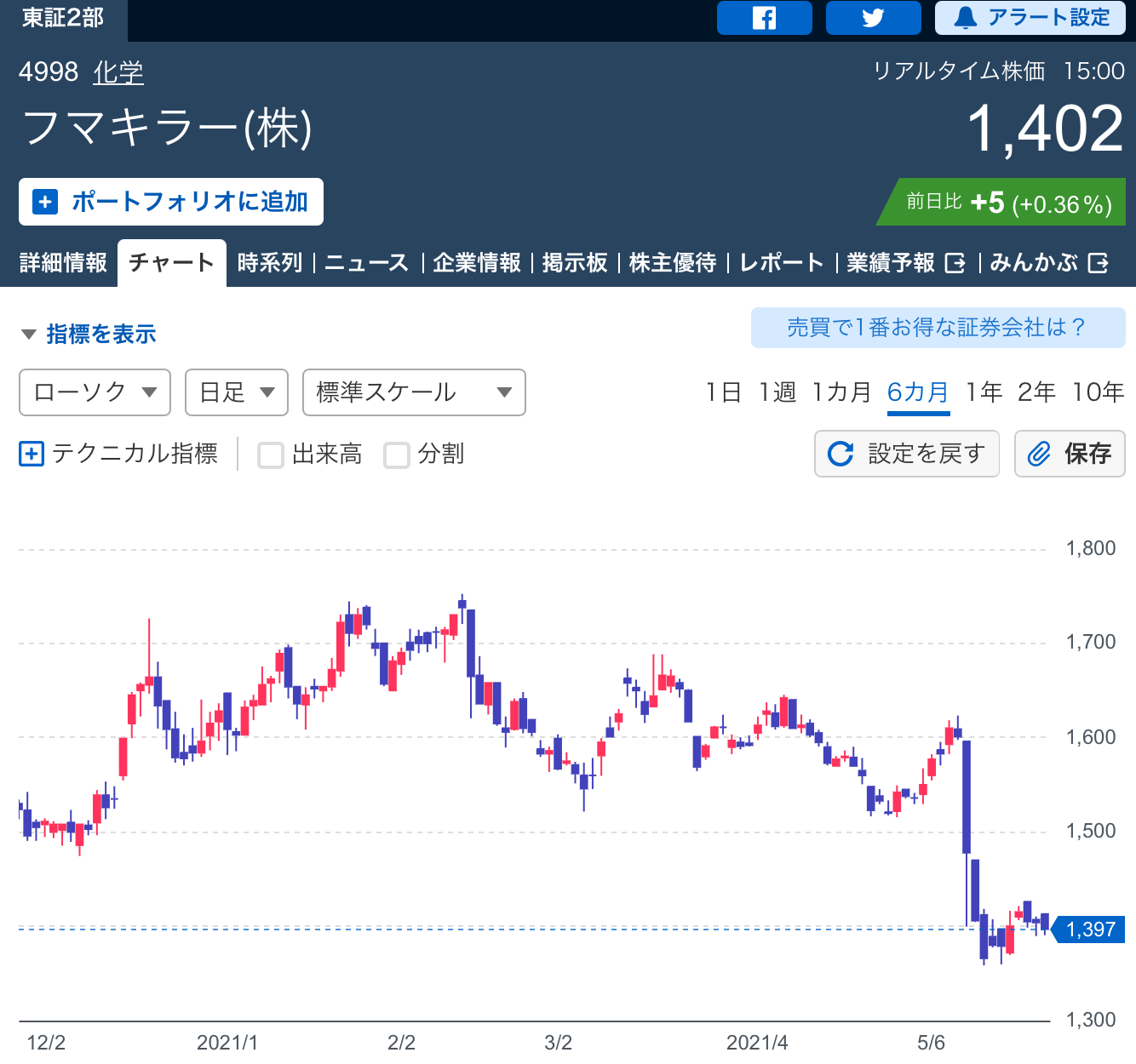Click the 1,397 current price marker

[1088, 930]
